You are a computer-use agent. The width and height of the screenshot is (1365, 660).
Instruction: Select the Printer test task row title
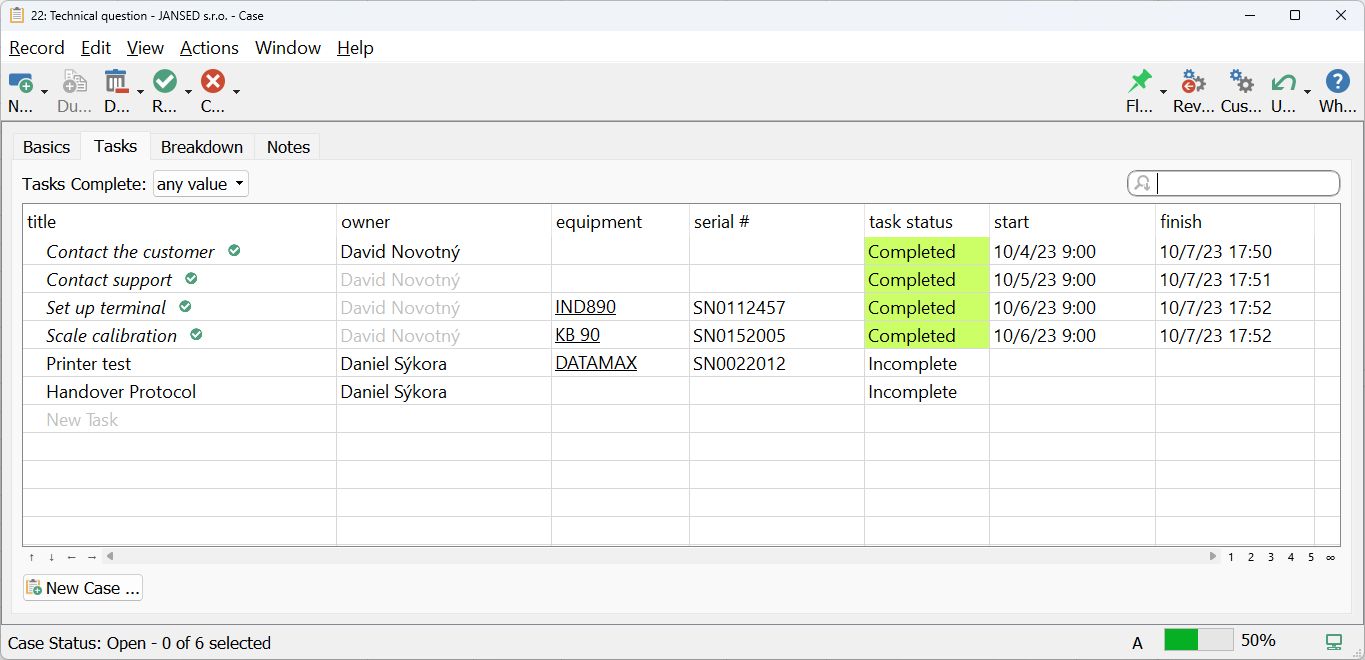(x=89, y=363)
